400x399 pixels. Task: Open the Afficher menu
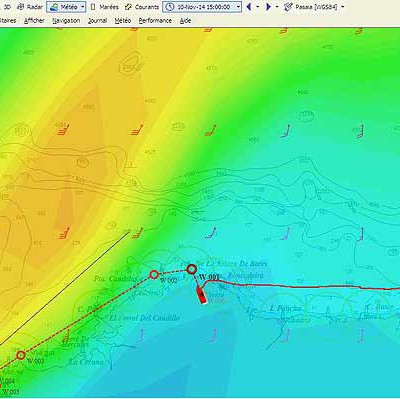pyautogui.click(x=34, y=21)
